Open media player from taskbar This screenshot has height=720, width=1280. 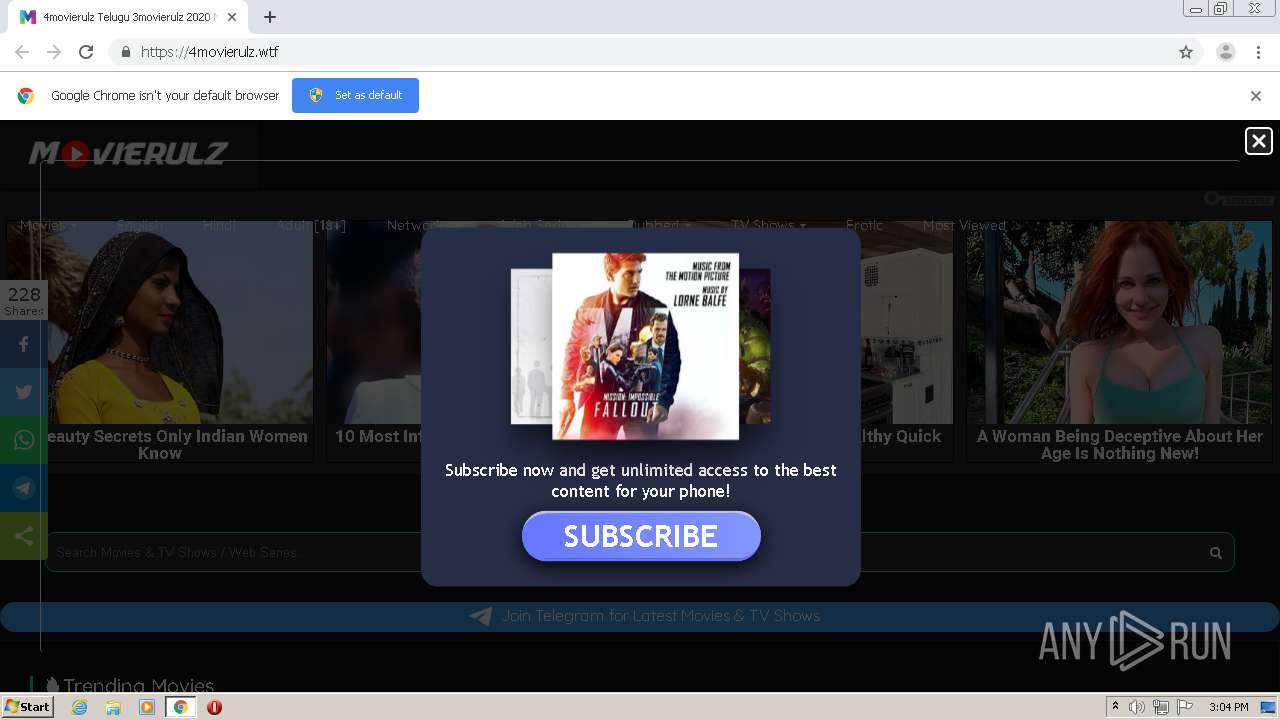[147, 707]
